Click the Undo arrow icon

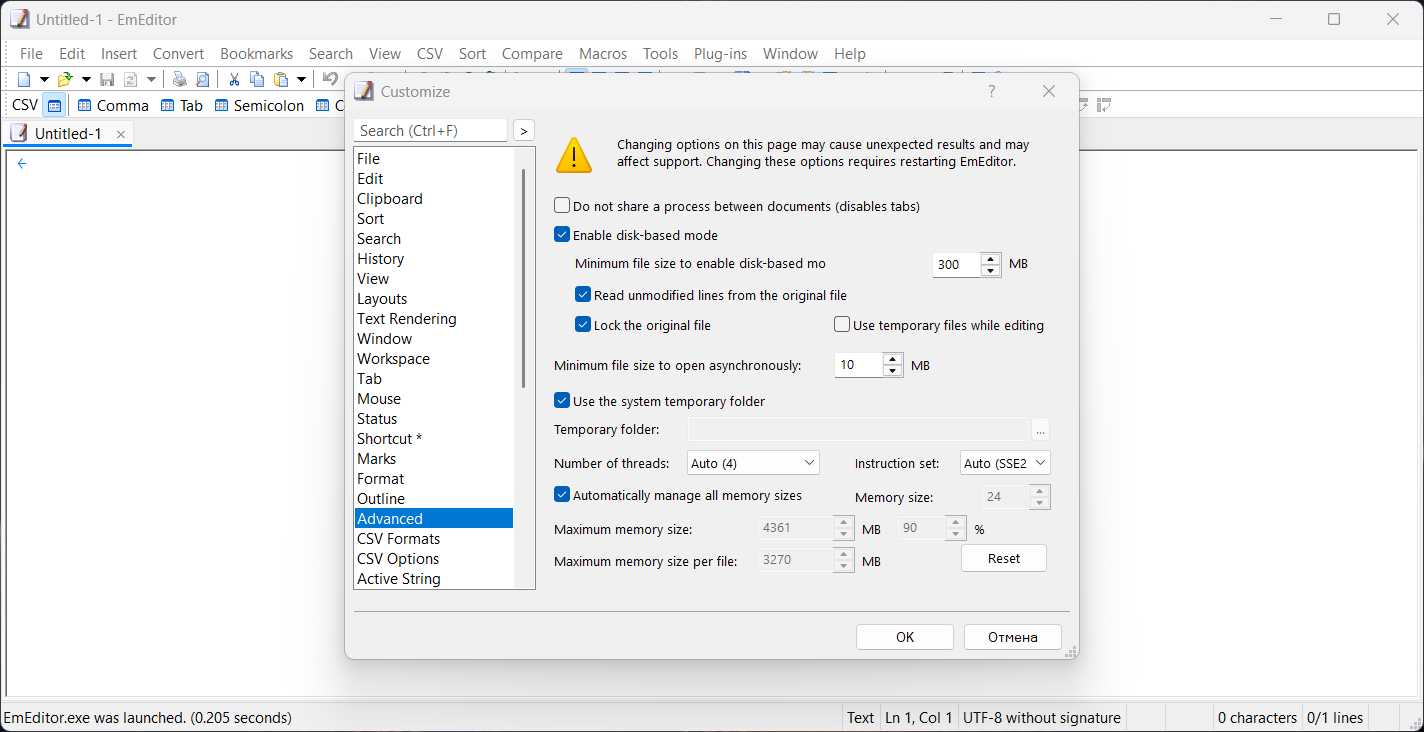[x=330, y=79]
